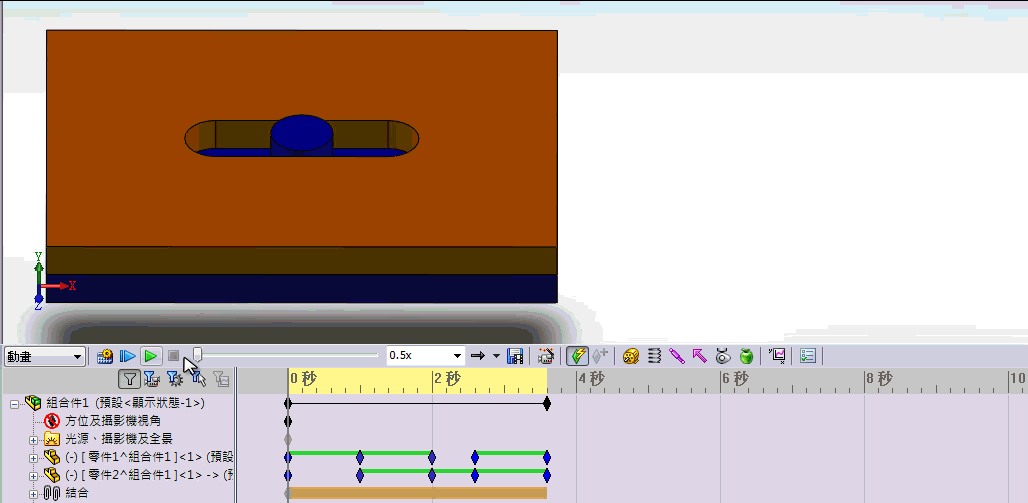Select the 零件2^組合件1 tree item
The width and height of the screenshot is (1028, 503).
coord(150,474)
